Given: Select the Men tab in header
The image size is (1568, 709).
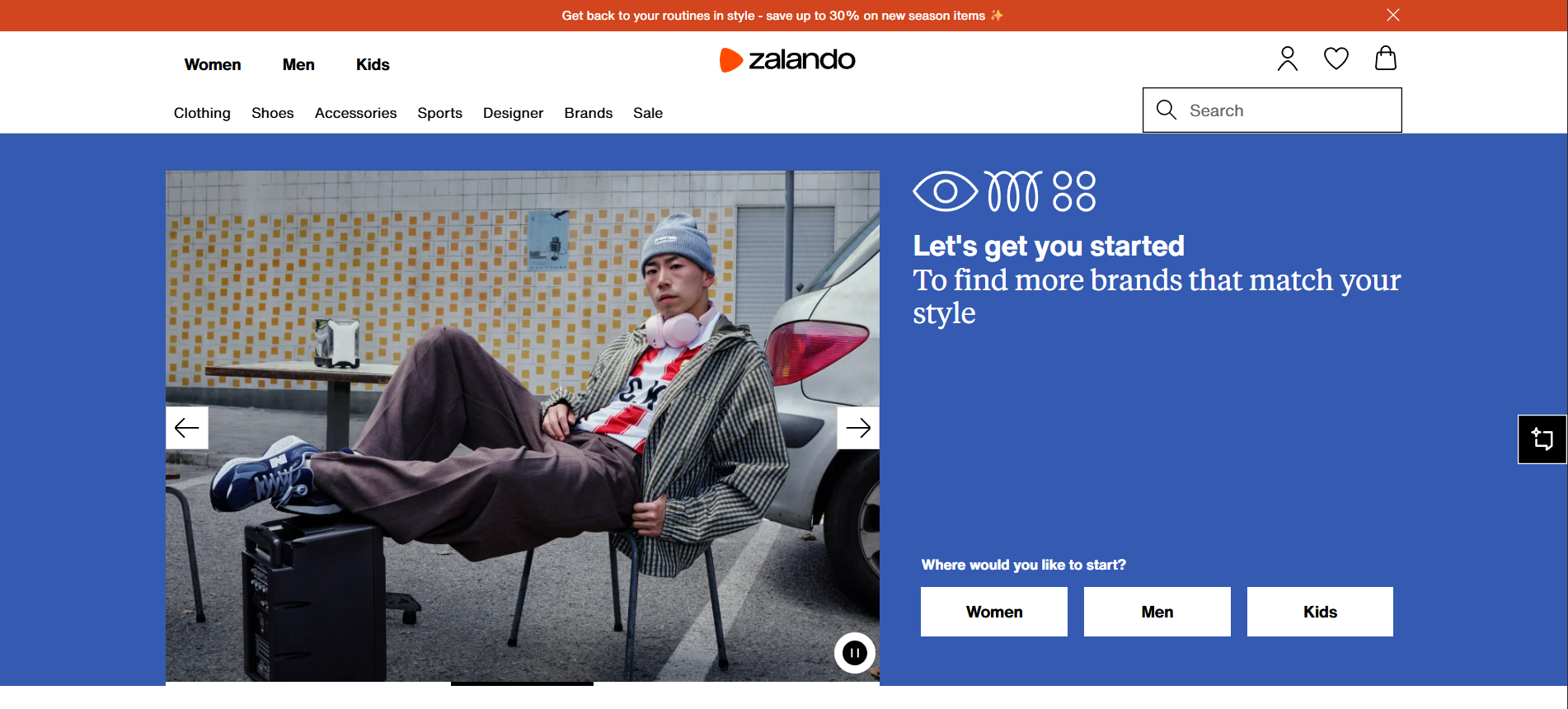Looking at the screenshot, I should 298,64.
